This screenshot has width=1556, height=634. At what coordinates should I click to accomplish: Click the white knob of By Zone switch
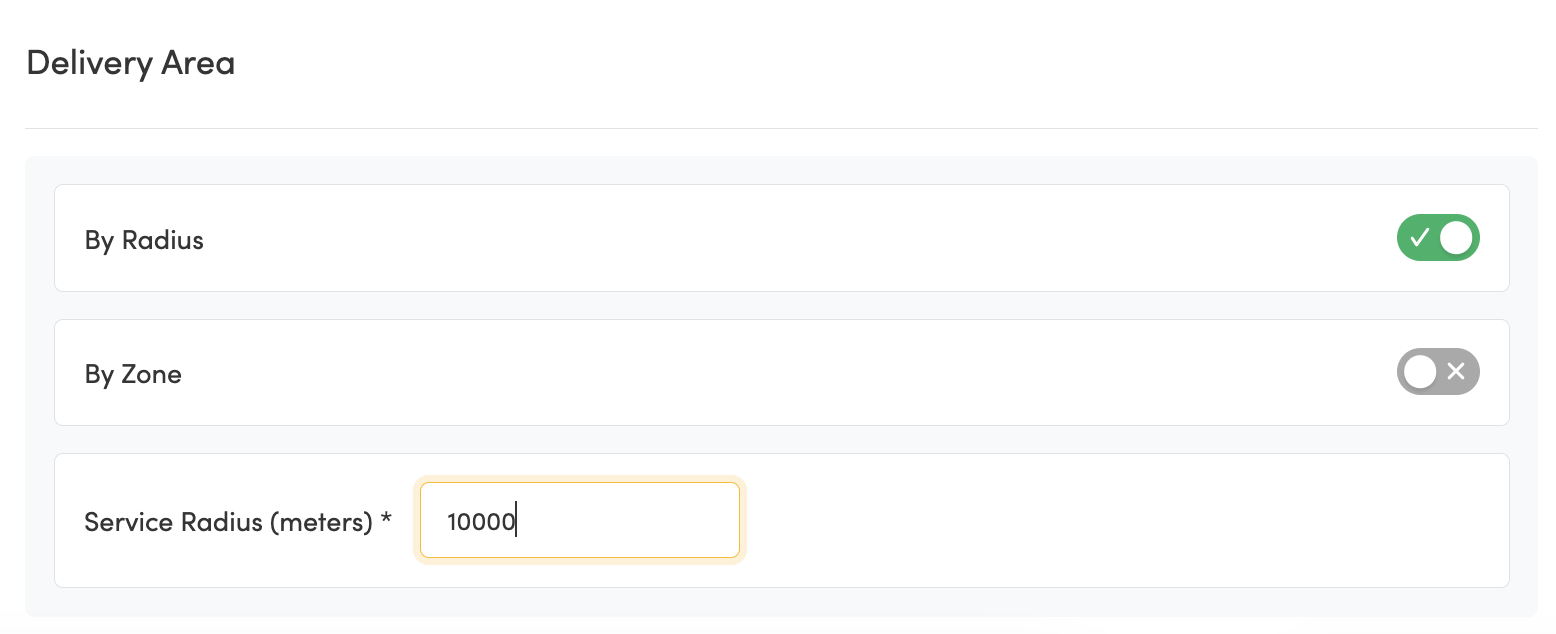pyautogui.click(x=1419, y=372)
